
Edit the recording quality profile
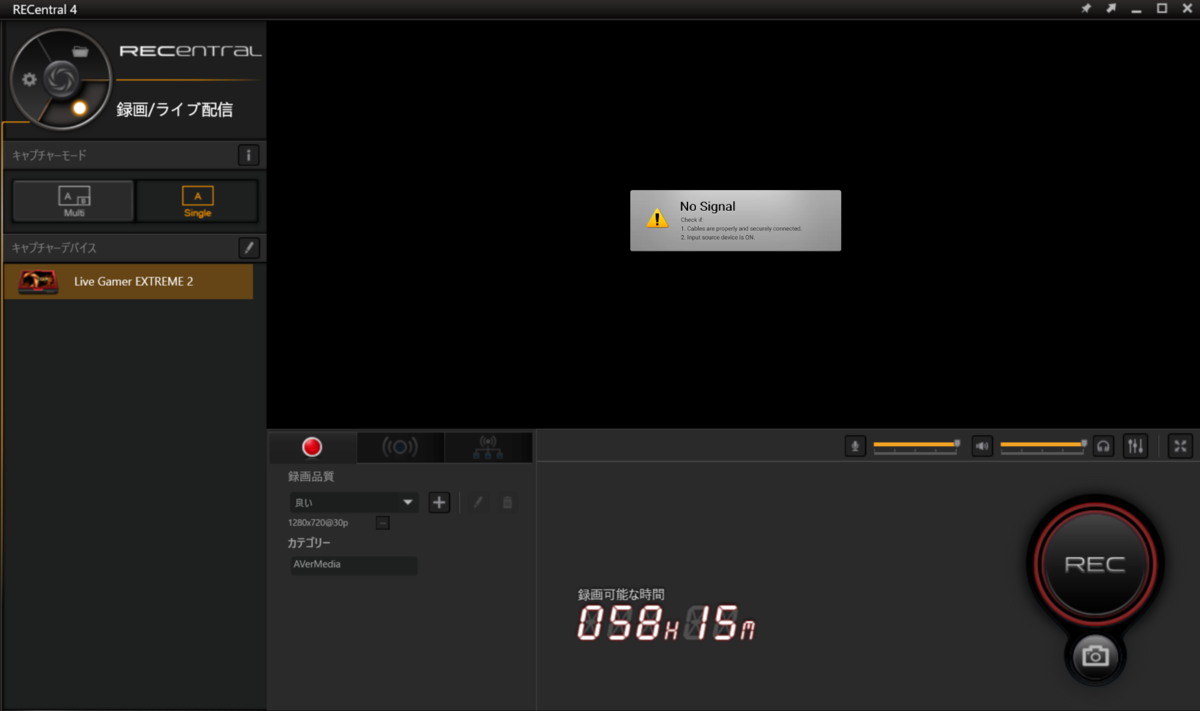tap(478, 502)
